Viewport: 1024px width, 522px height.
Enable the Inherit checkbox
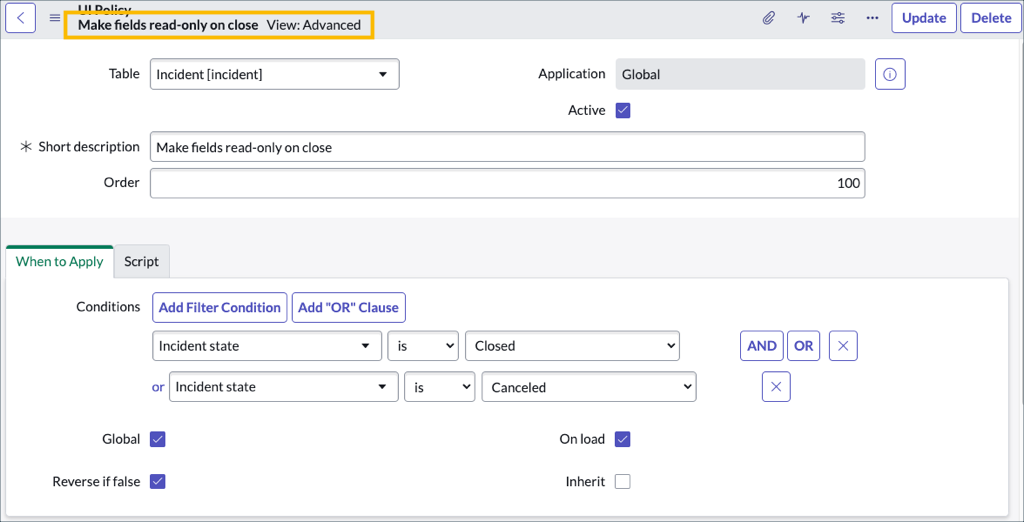(x=623, y=481)
